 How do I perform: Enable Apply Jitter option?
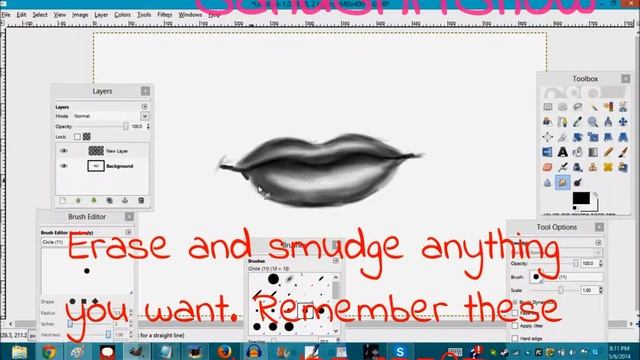click(515, 326)
